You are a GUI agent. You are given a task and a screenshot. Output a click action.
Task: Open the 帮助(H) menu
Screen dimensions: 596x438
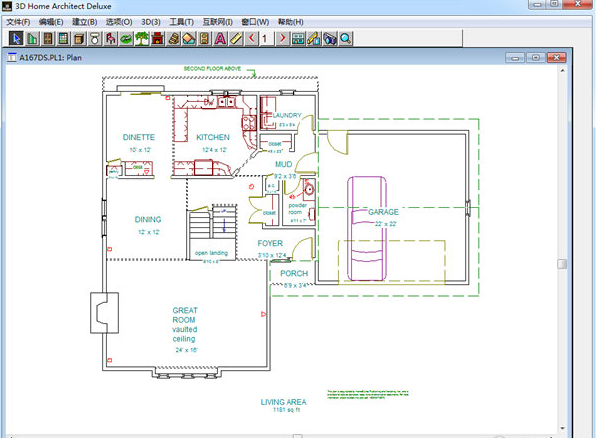click(291, 22)
